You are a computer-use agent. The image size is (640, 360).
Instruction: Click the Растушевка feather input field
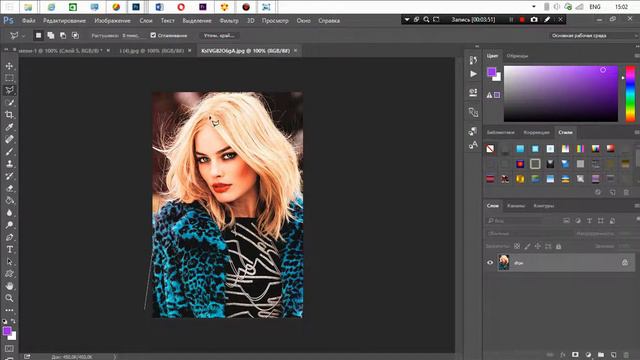coord(132,36)
